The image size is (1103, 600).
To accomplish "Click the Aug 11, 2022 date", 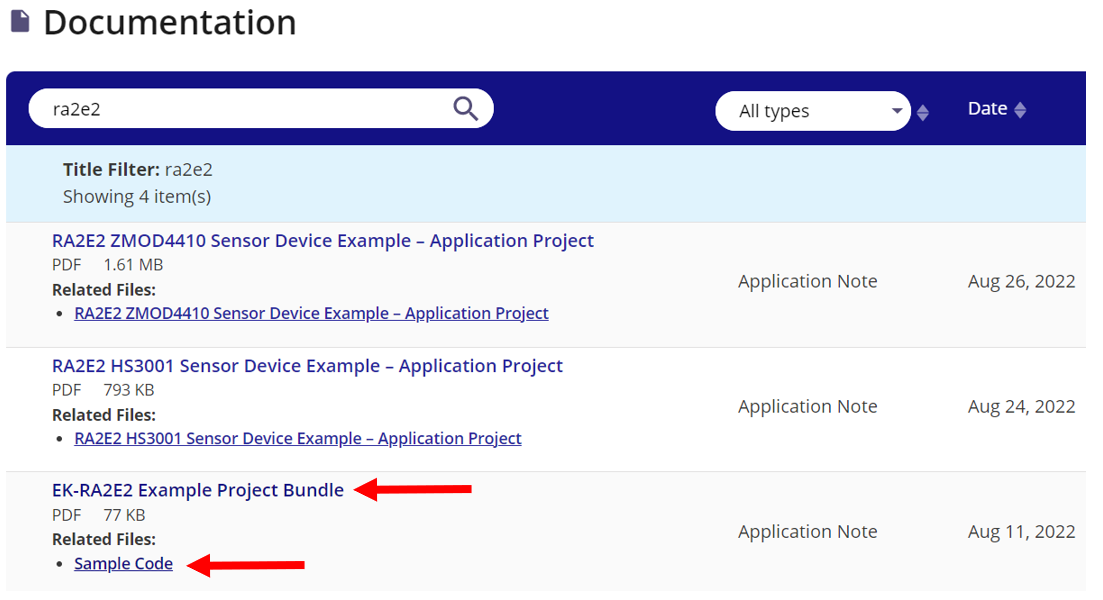I will click(x=1021, y=532).
